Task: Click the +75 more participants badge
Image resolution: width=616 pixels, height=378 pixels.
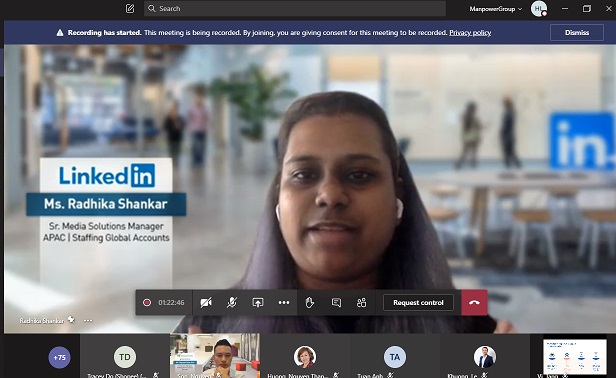Action: click(59, 357)
